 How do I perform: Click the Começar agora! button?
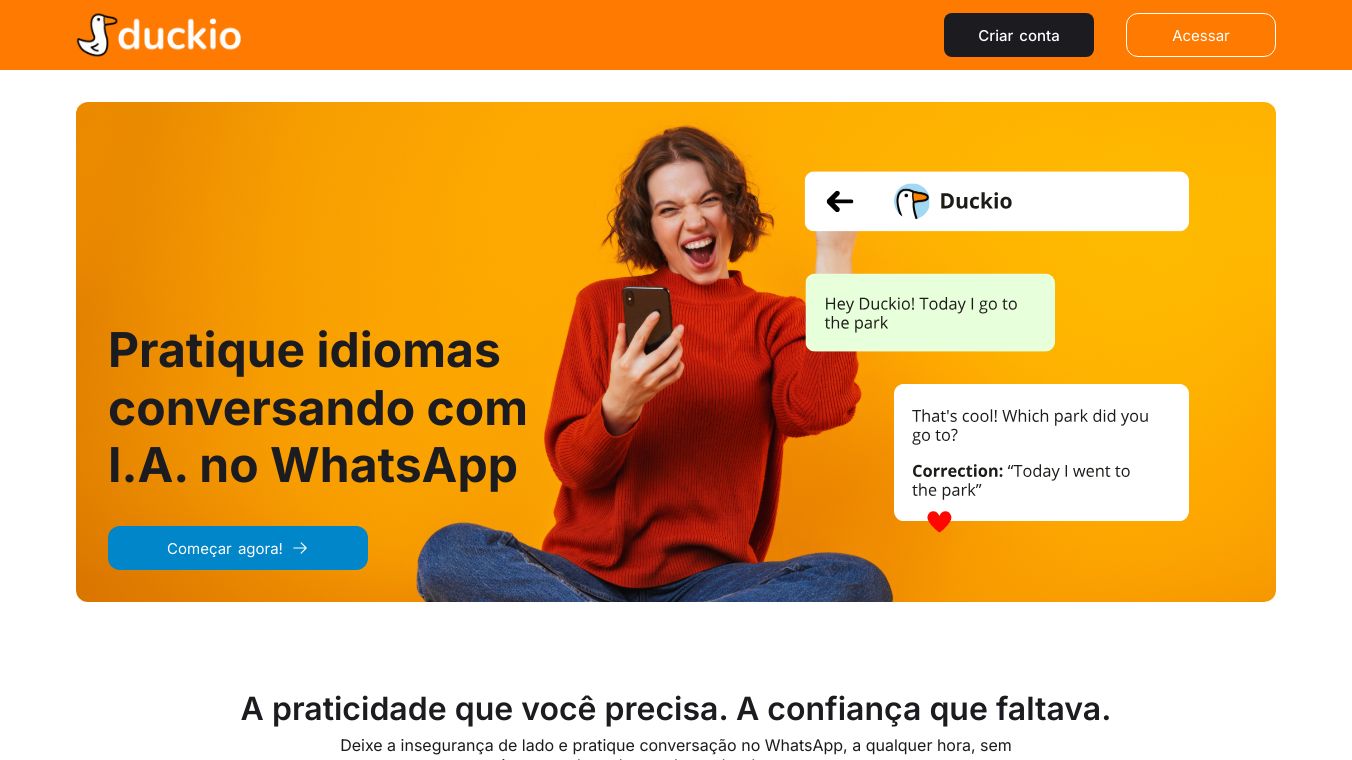click(x=238, y=548)
